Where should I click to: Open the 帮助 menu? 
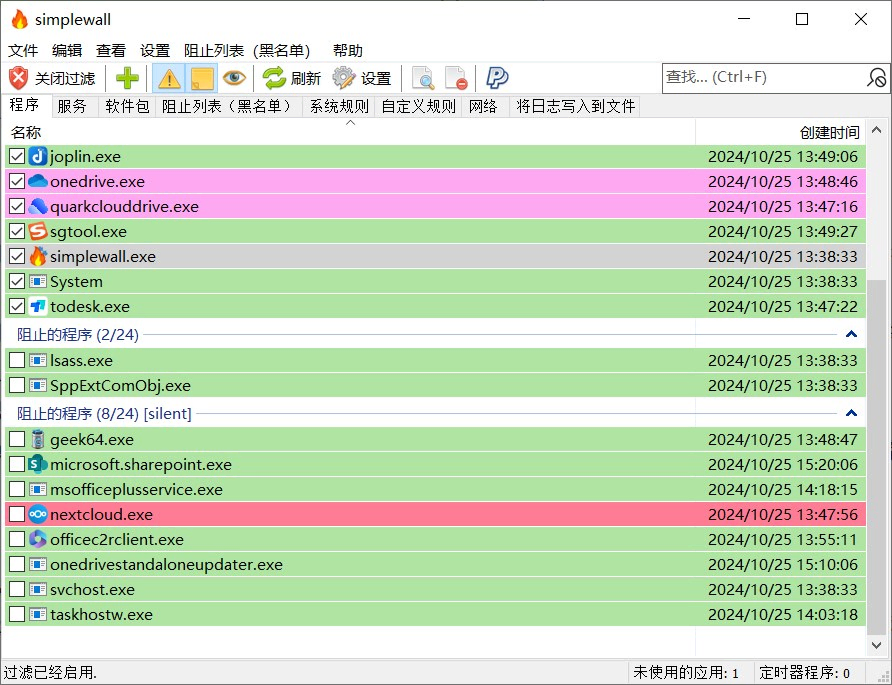[x=346, y=50]
